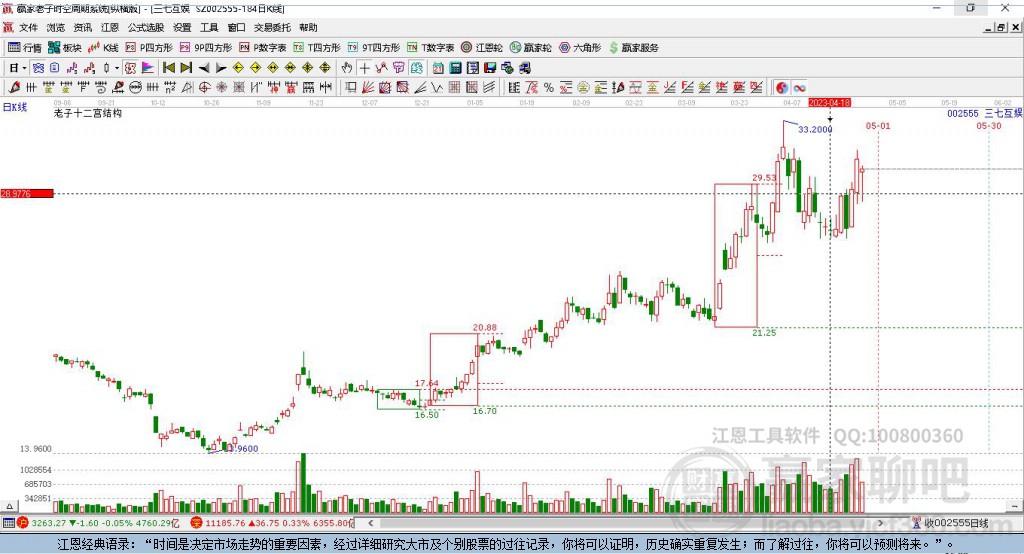Click the rectangle drawing tool icon
The image size is (1024, 554).
(x=351, y=88)
